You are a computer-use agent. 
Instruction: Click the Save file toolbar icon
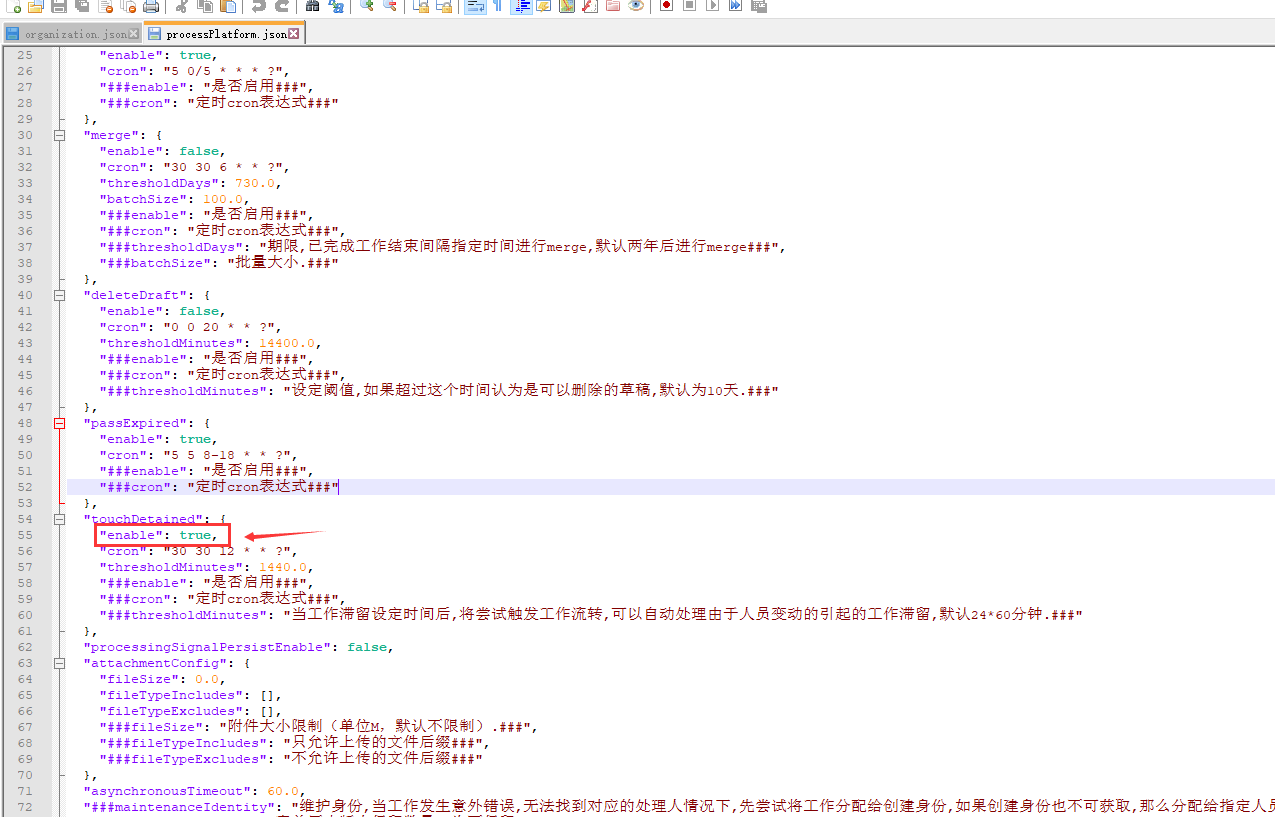tap(59, 6)
